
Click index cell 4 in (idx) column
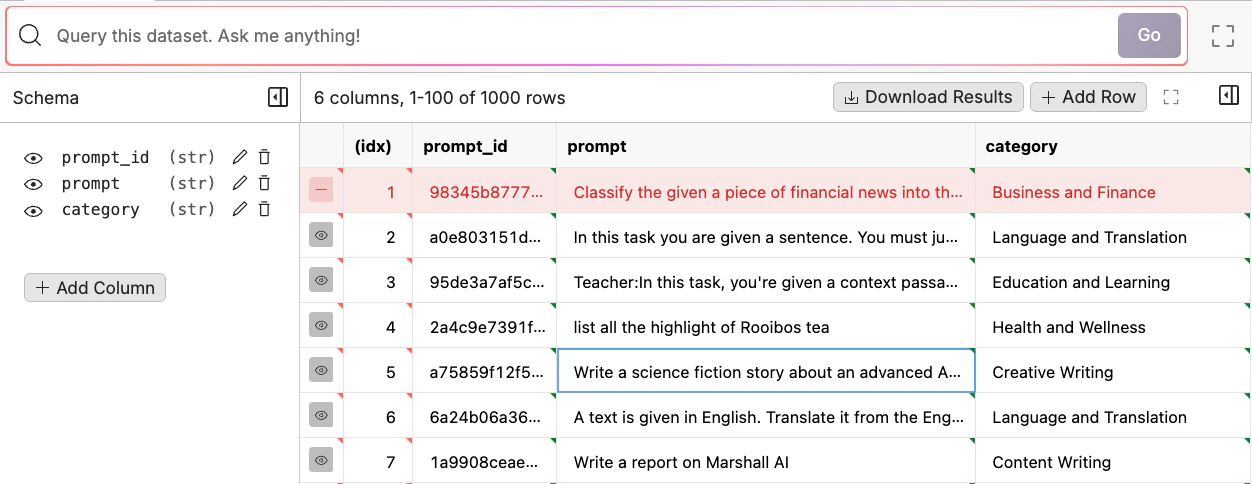click(x=378, y=327)
